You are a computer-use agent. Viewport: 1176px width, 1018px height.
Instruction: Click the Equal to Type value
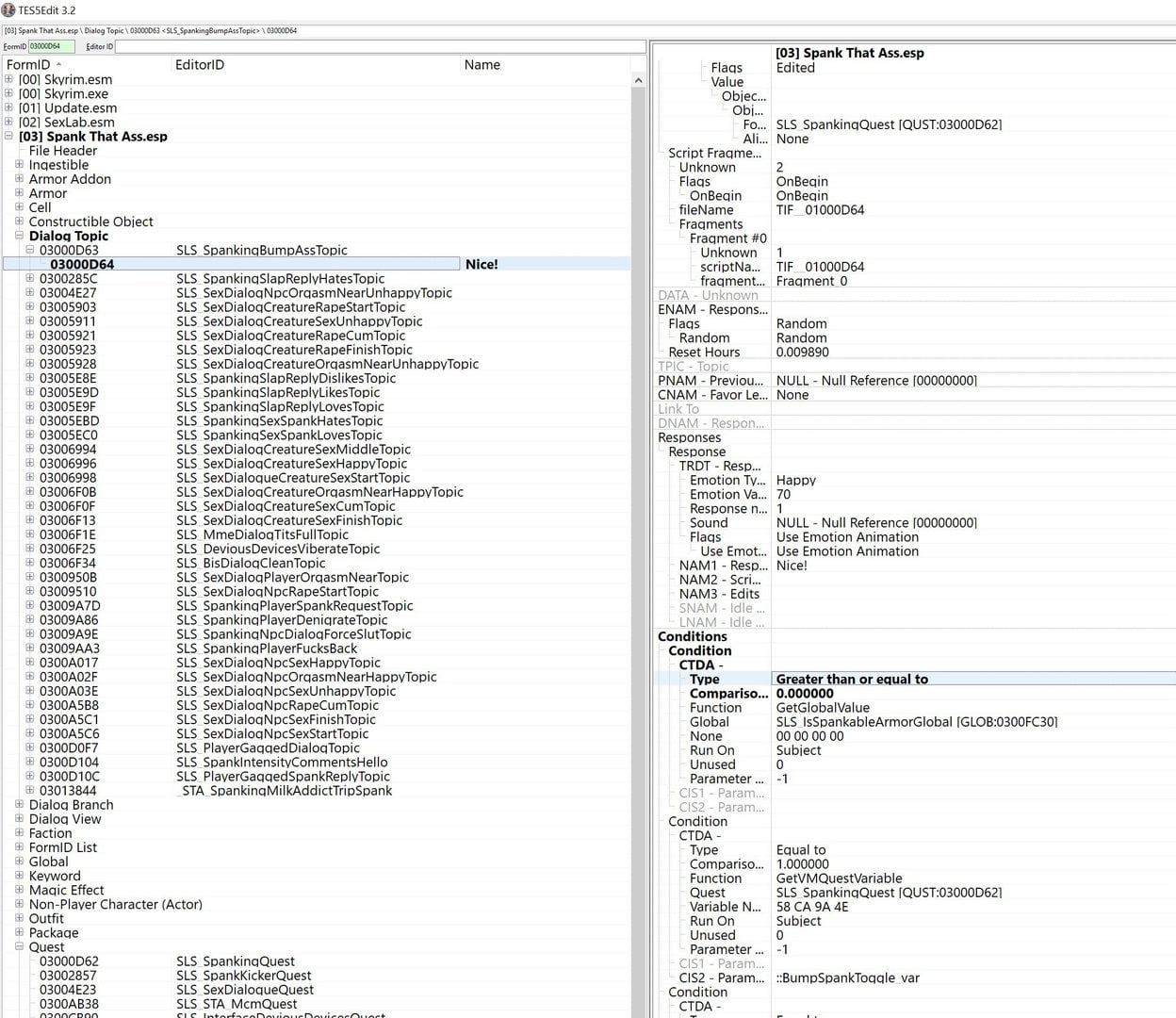[801, 849]
